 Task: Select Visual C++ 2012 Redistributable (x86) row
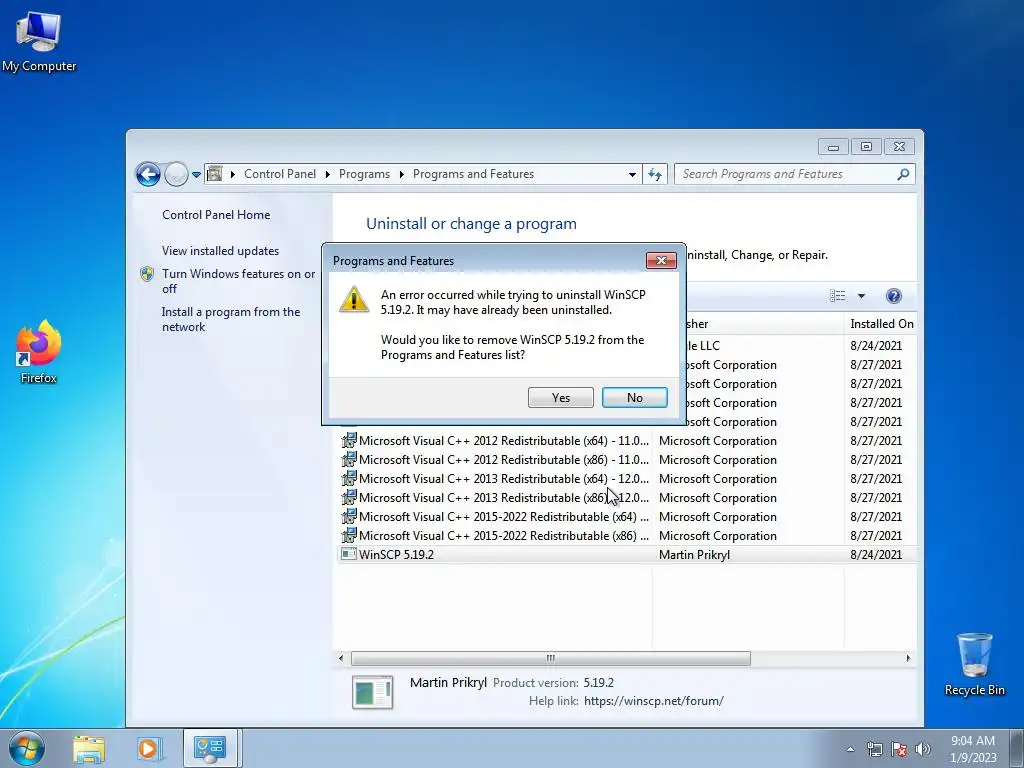pos(627,460)
